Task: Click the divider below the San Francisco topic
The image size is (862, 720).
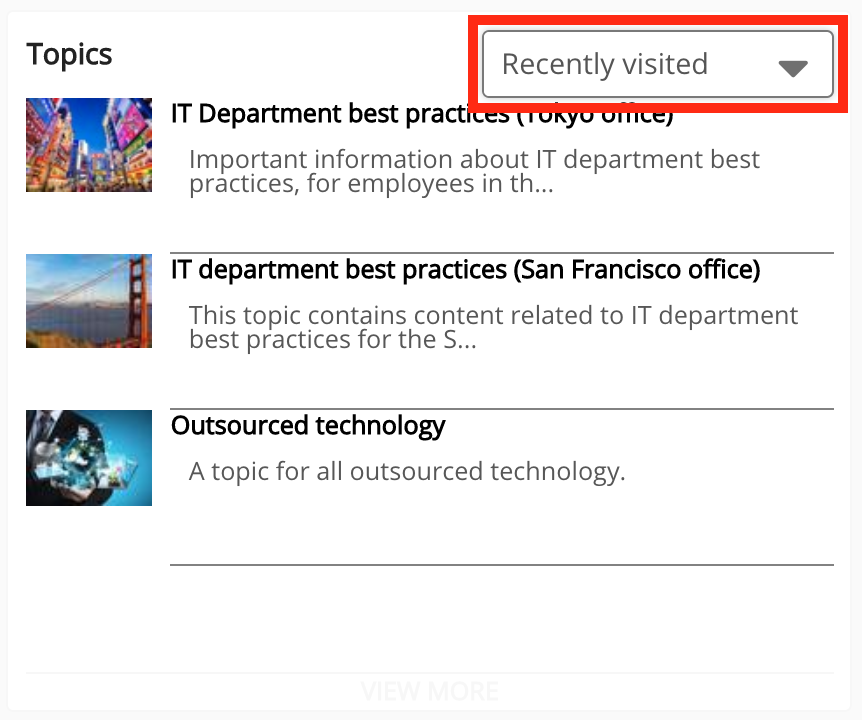Action: click(x=501, y=409)
